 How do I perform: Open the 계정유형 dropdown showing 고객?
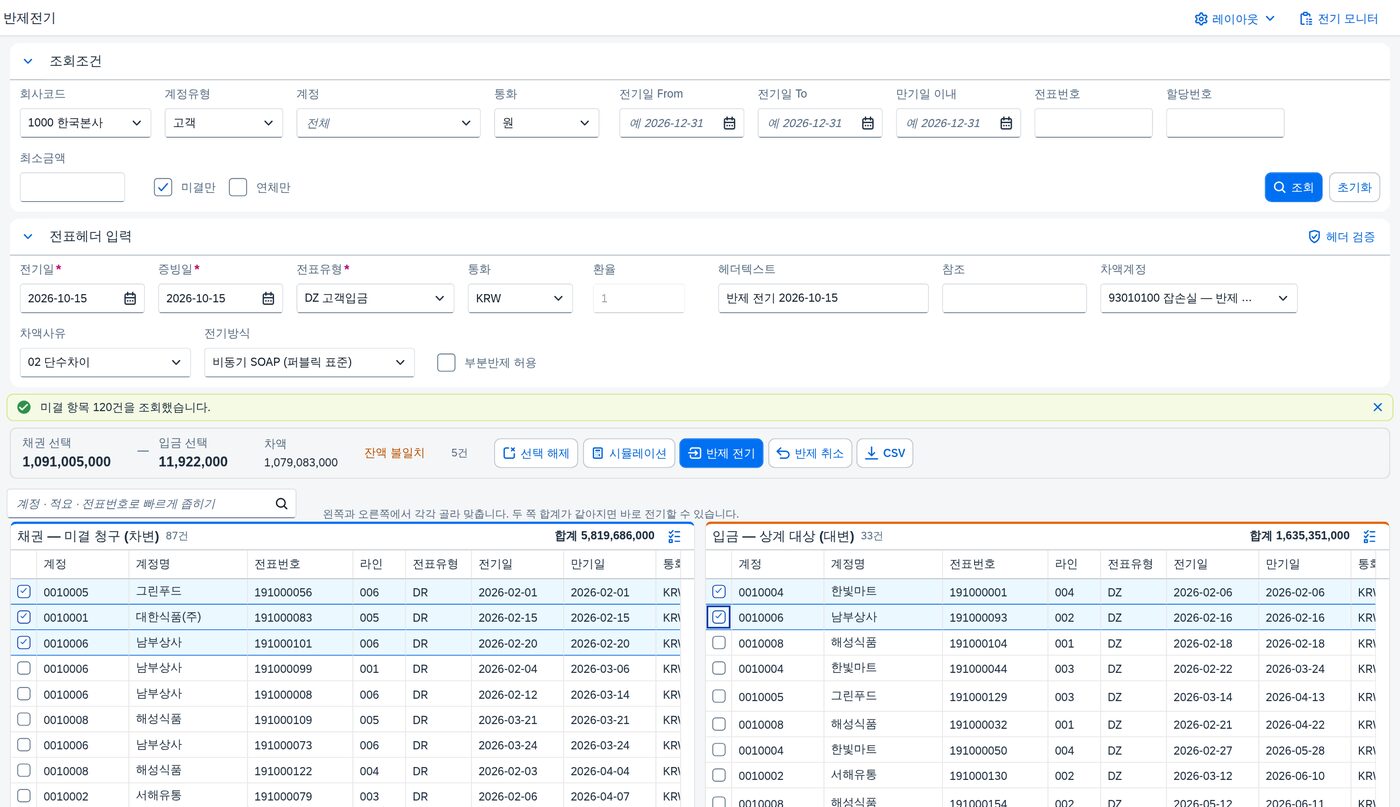[224, 123]
